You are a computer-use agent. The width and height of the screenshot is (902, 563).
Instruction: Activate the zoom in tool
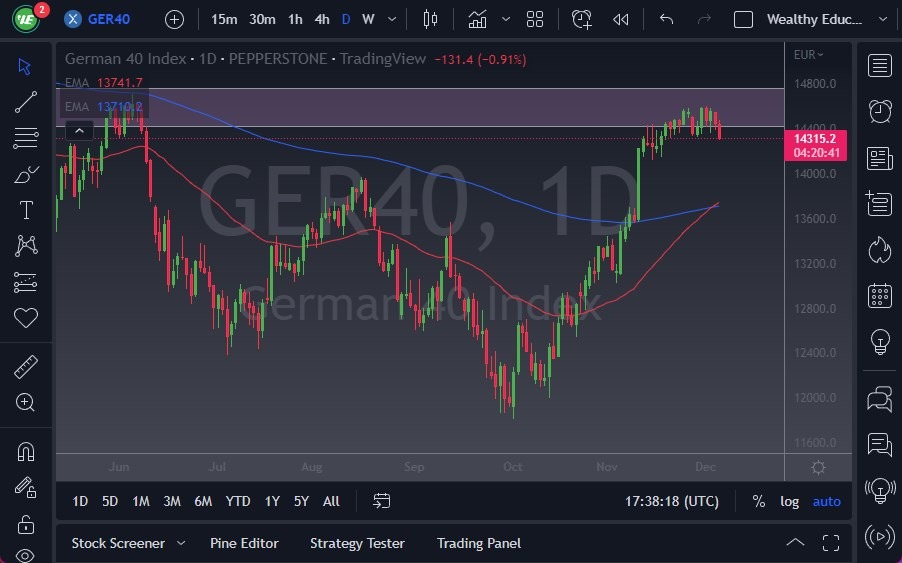coord(25,402)
